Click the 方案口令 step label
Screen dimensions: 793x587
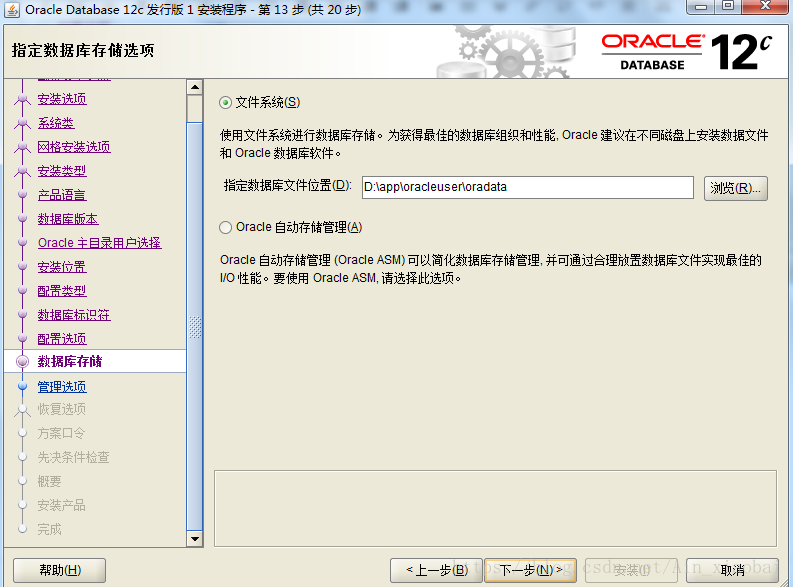[x=62, y=433]
